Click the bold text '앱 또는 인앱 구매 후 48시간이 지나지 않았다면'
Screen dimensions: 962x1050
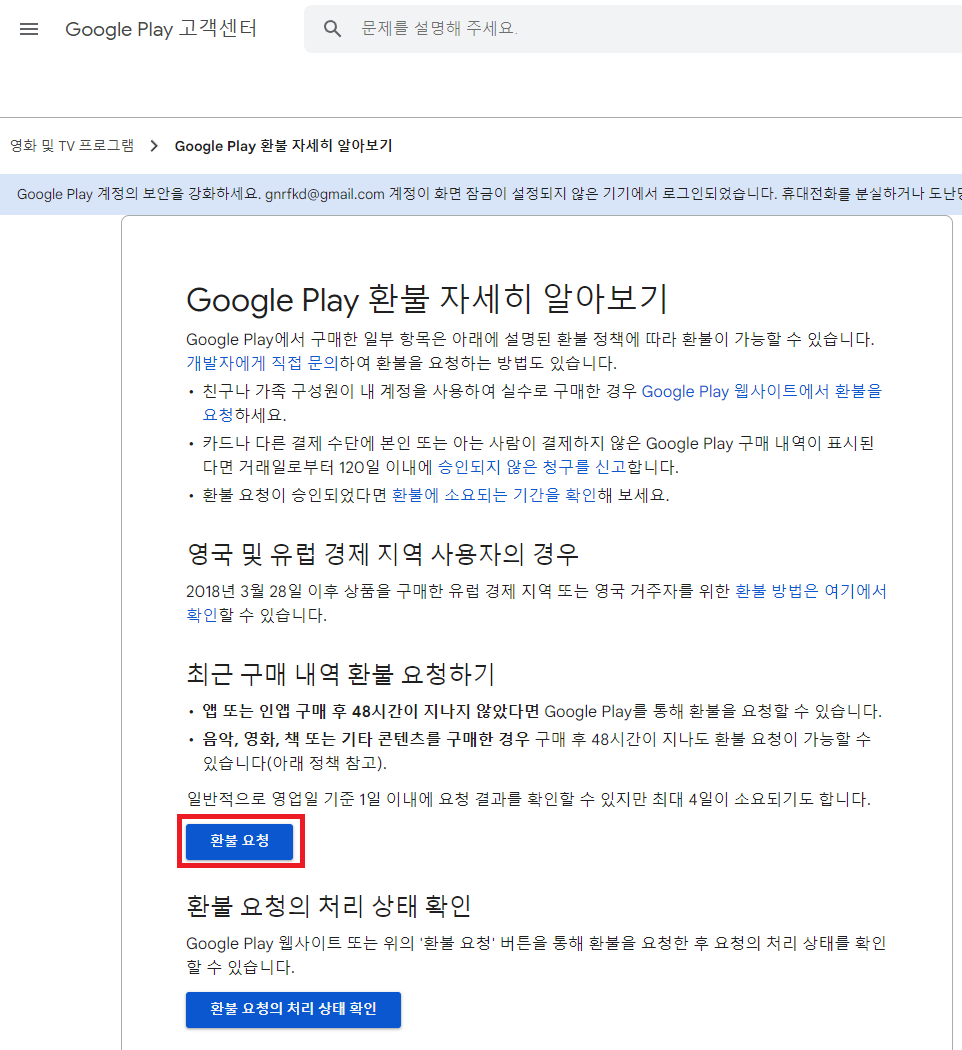(x=371, y=711)
